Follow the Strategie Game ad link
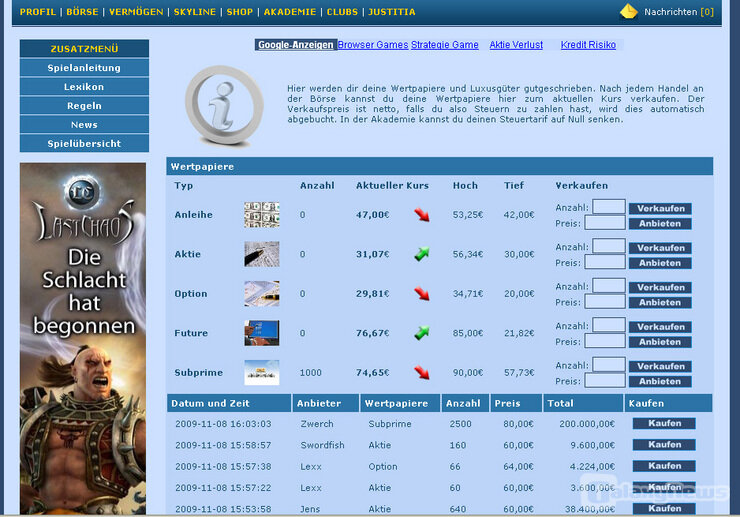The image size is (740, 517). pyautogui.click(x=445, y=45)
